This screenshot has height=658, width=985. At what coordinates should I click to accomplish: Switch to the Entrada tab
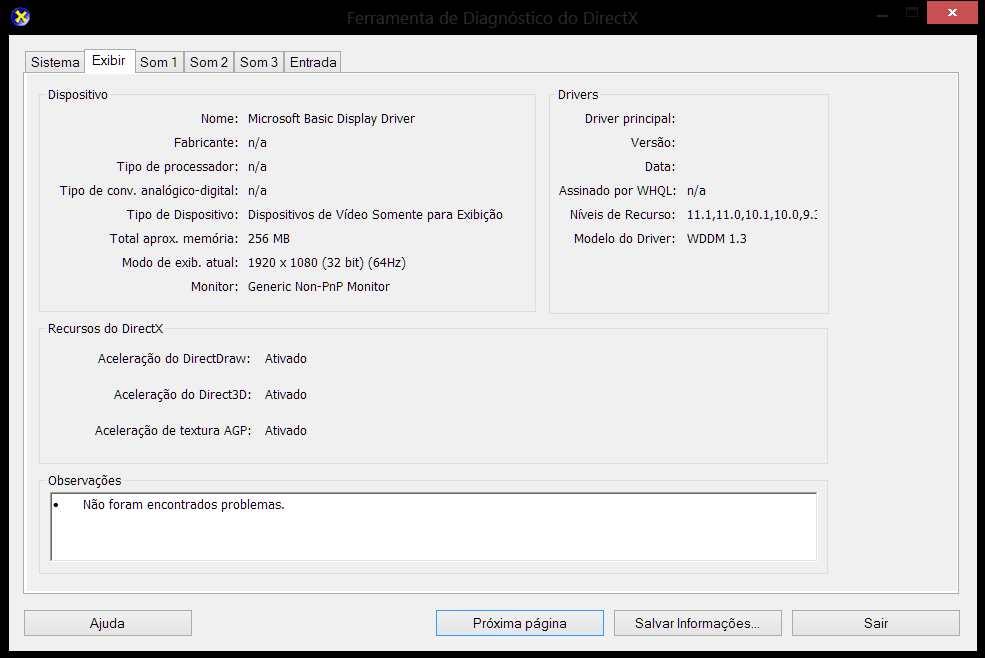(x=313, y=62)
